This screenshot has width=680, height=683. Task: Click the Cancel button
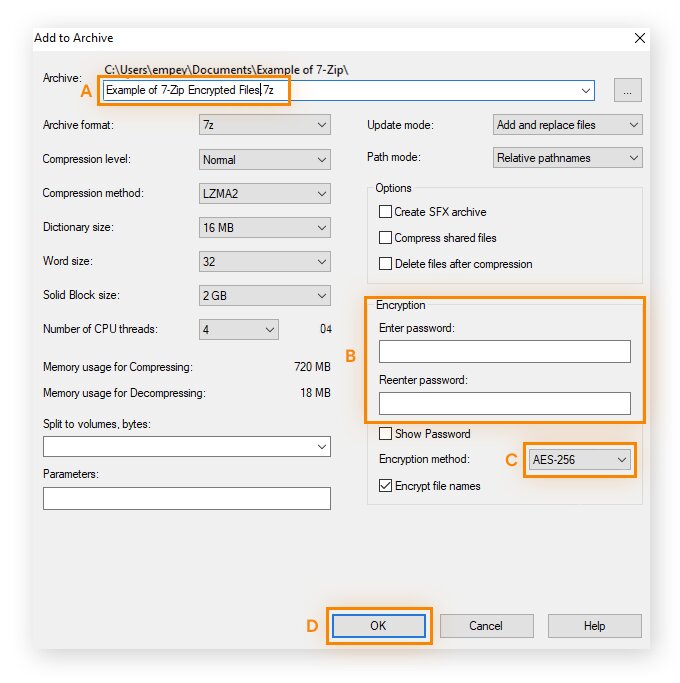pos(486,626)
